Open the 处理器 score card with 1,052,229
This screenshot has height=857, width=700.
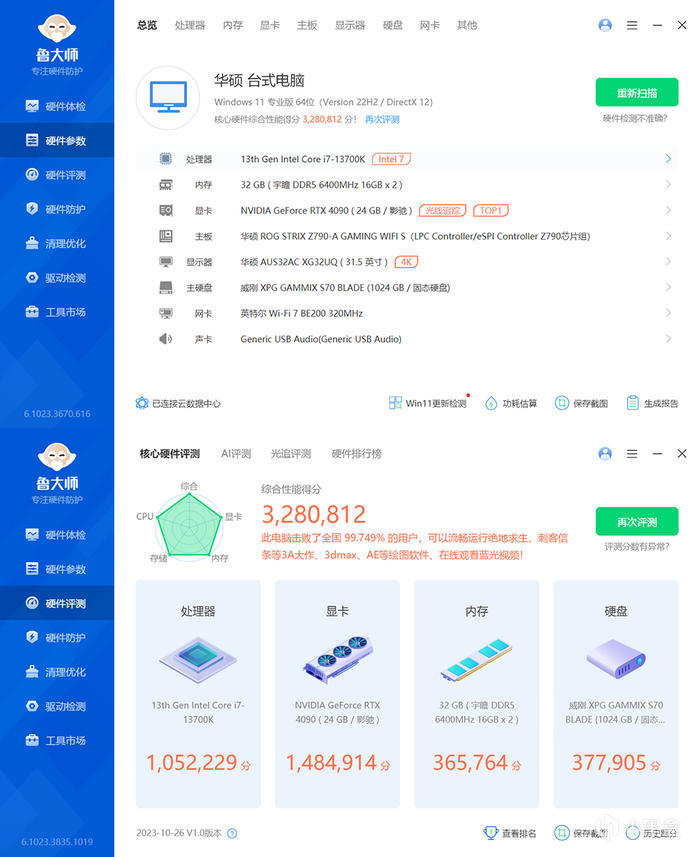pyautogui.click(x=198, y=694)
